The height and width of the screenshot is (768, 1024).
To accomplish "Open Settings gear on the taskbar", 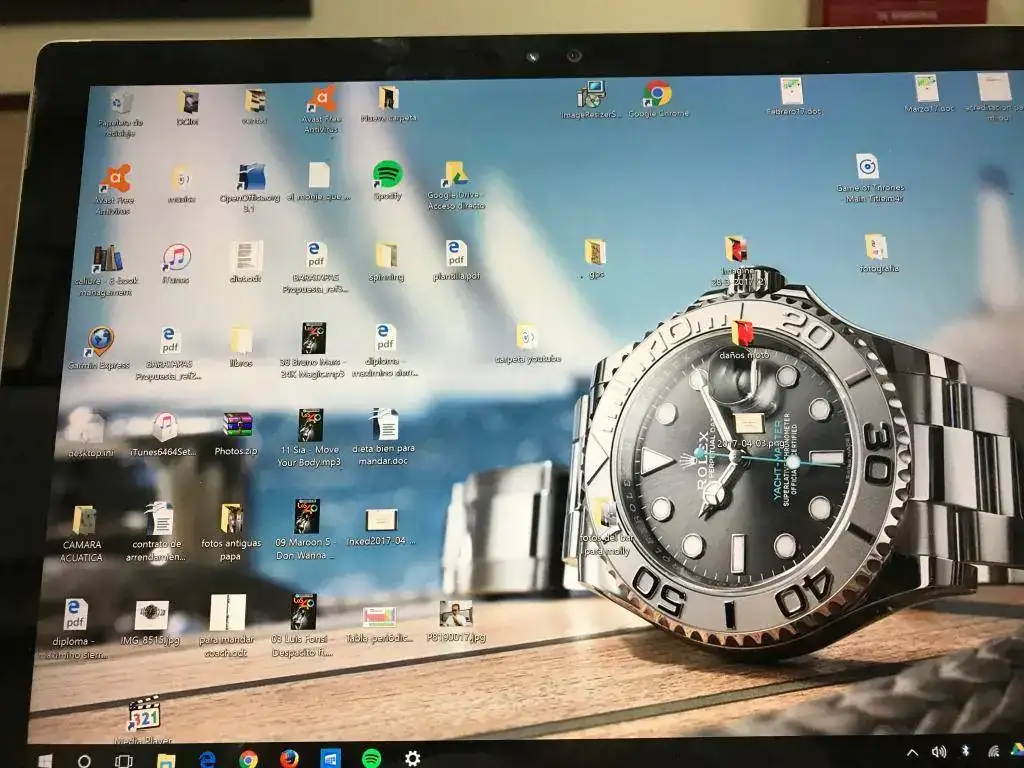I will 412,758.
